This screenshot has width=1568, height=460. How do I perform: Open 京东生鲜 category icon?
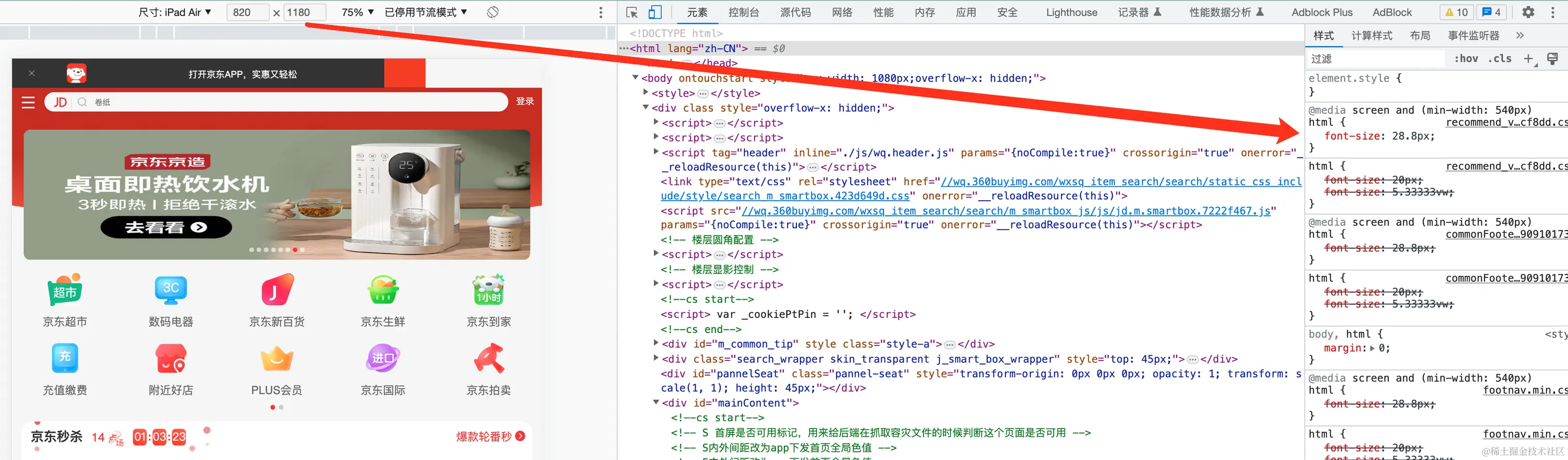(383, 289)
